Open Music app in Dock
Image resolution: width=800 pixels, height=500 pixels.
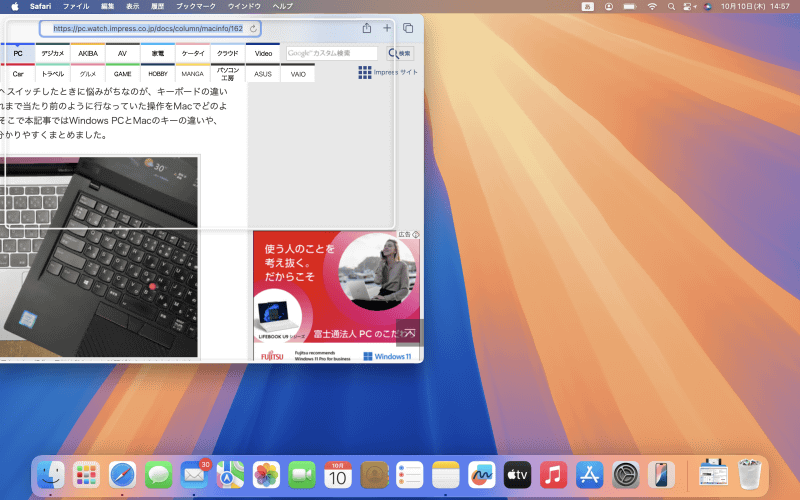coord(554,475)
